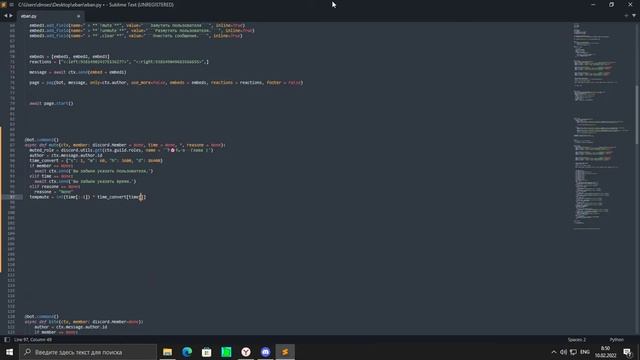Image resolution: width=640 pixels, height=360 pixels.
Task: Place cursor on the tempmute assignment line
Action: click(87, 197)
